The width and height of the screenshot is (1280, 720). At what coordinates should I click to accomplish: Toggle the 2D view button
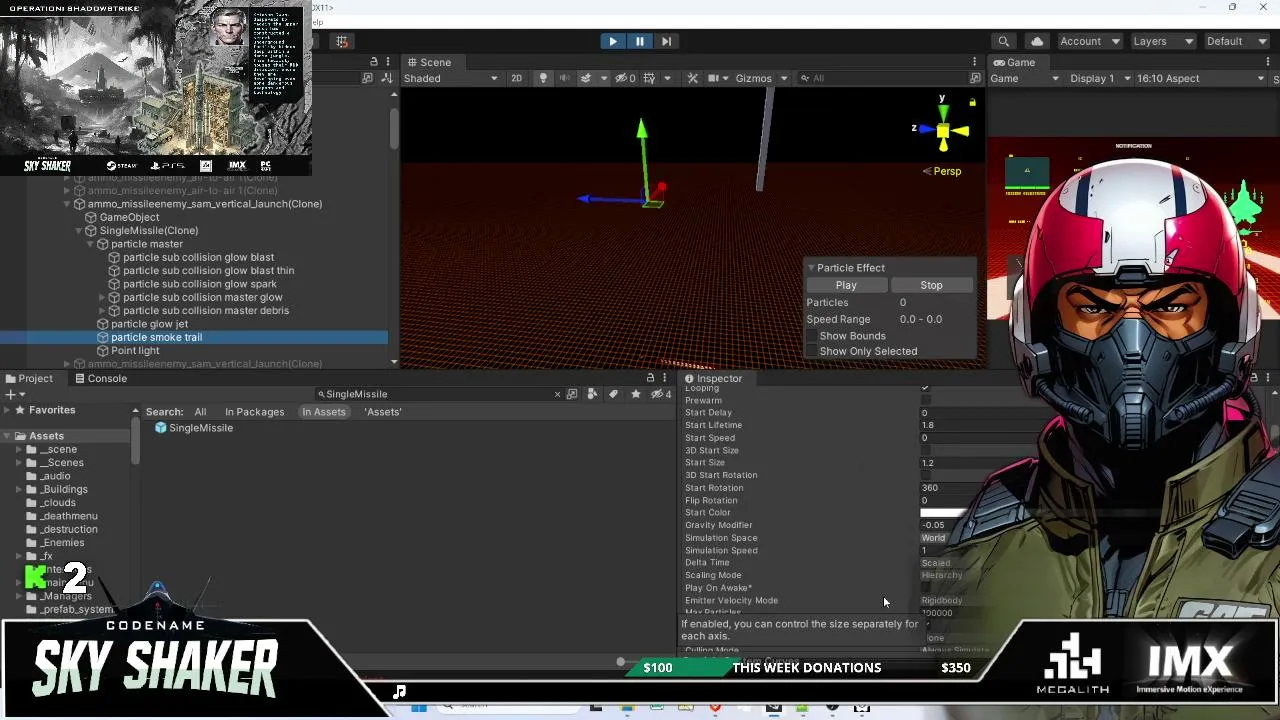point(516,78)
